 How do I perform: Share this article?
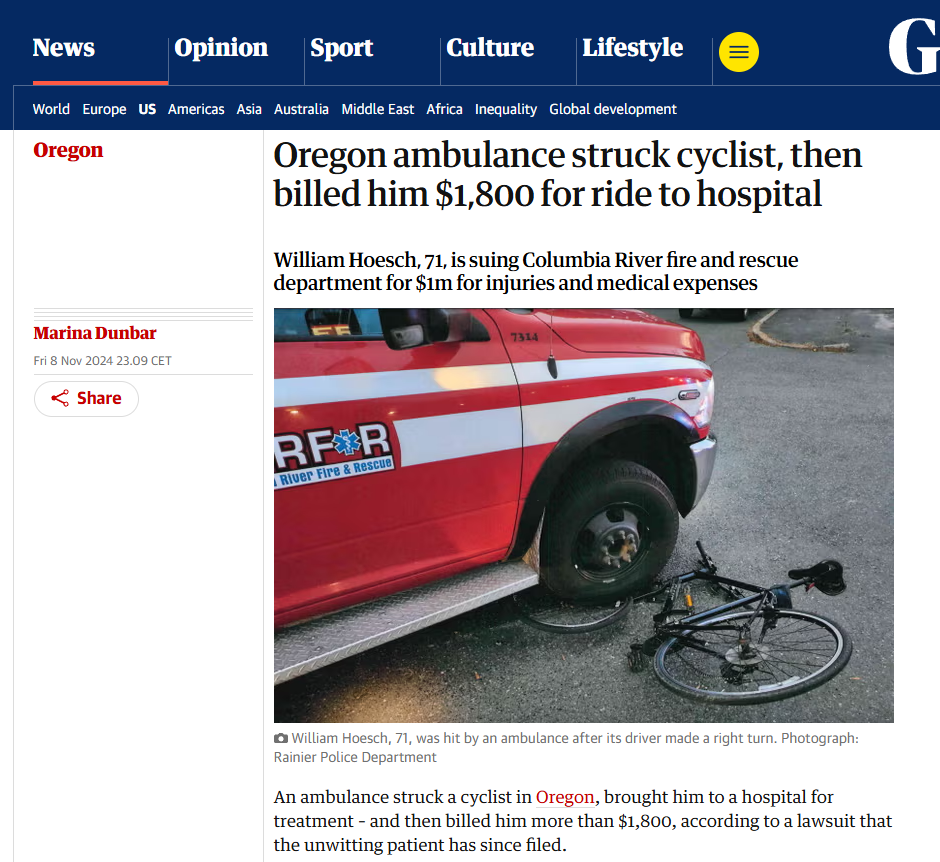[86, 398]
